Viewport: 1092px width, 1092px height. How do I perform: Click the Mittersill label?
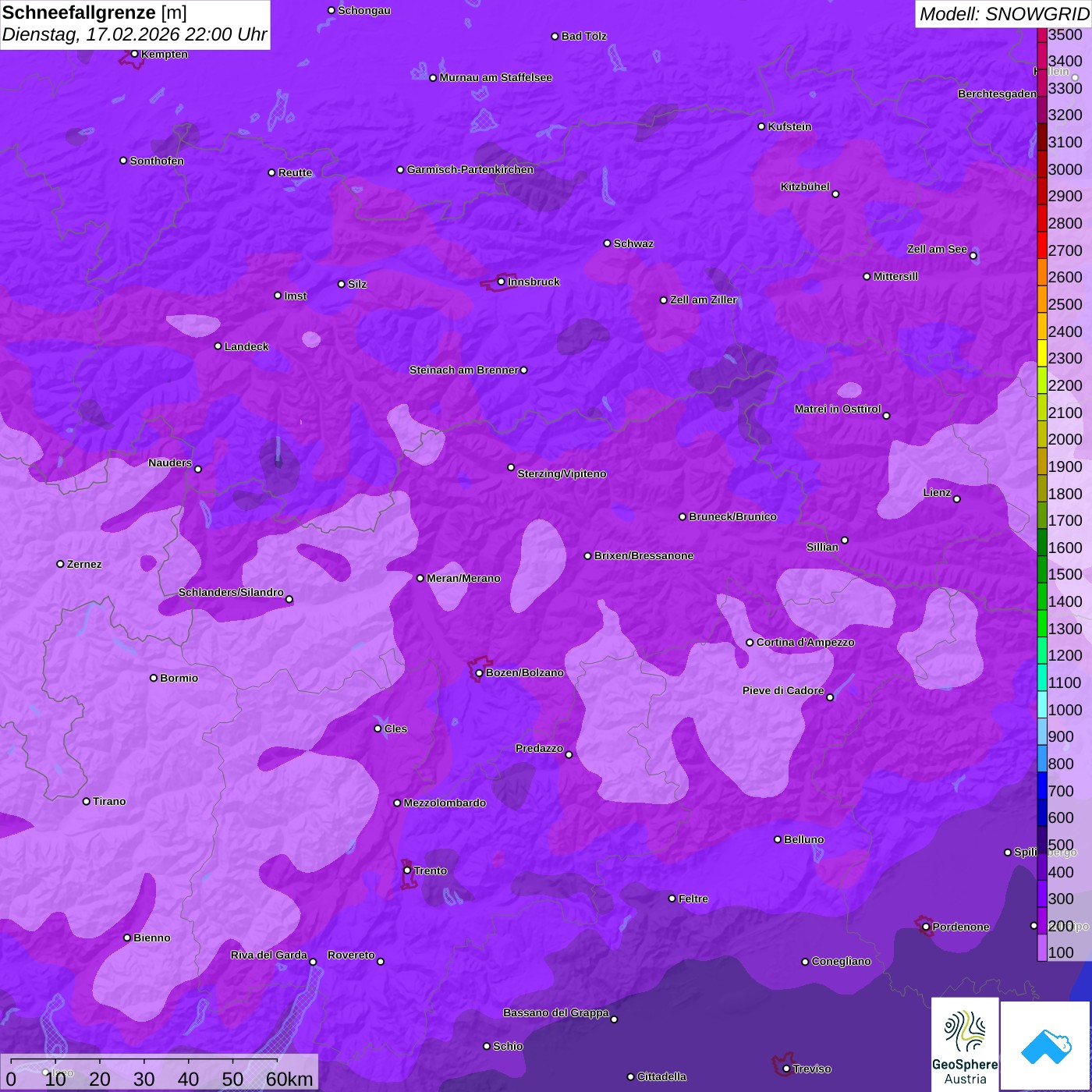pyautogui.click(x=895, y=276)
